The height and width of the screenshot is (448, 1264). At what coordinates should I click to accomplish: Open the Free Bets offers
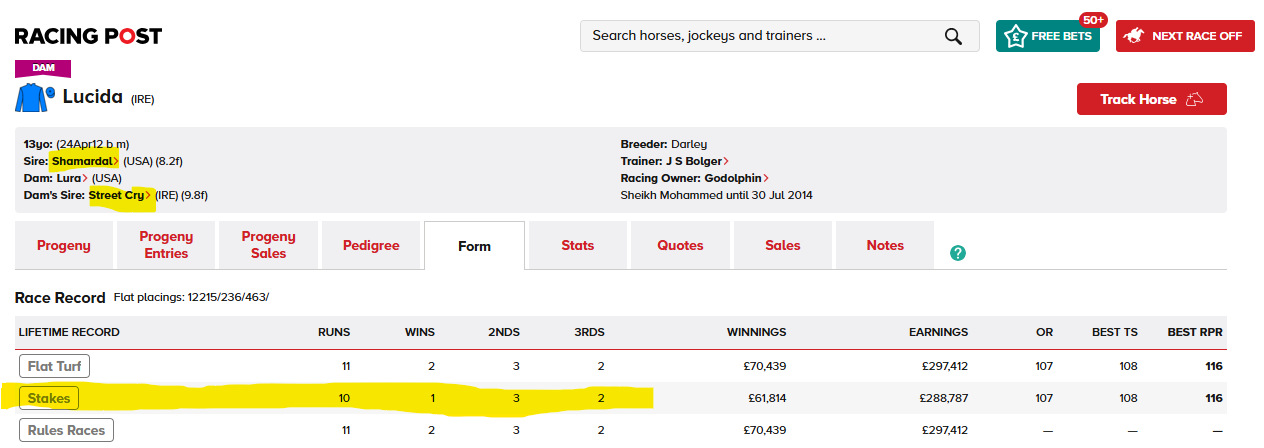tap(1048, 36)
